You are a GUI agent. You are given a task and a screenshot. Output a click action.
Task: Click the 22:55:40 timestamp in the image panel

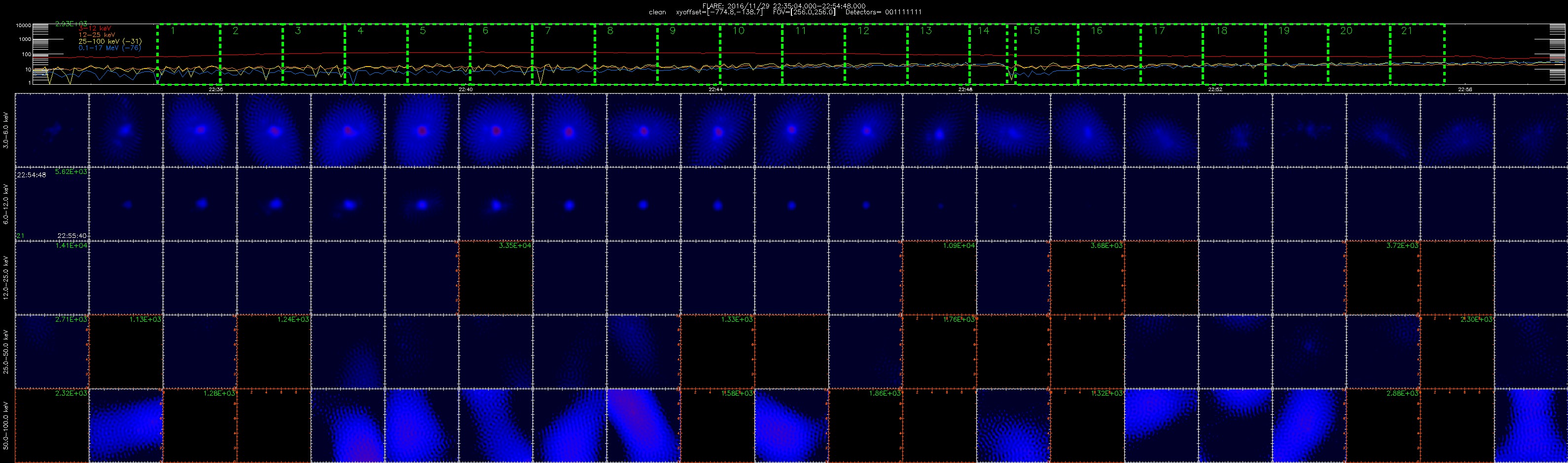point(72,235)
